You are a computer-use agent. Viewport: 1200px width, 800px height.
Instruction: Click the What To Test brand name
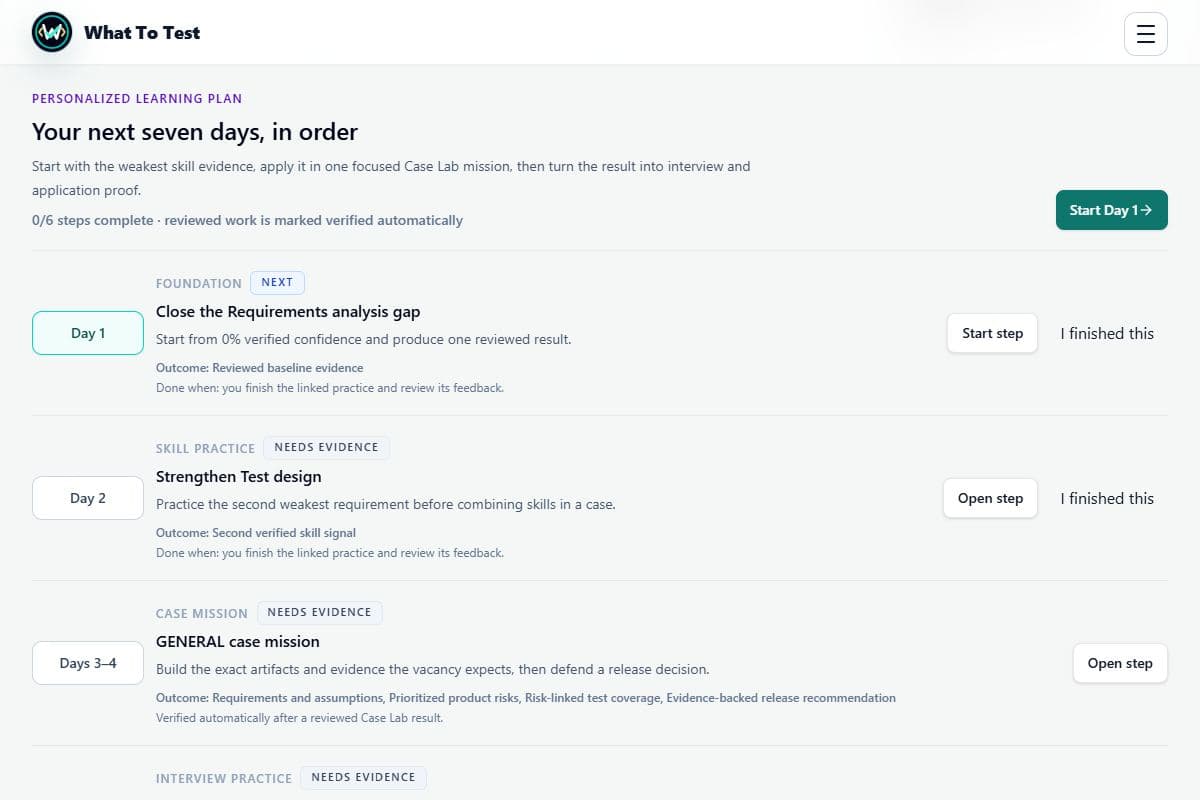pyautogui.click(x=142, y=32)
